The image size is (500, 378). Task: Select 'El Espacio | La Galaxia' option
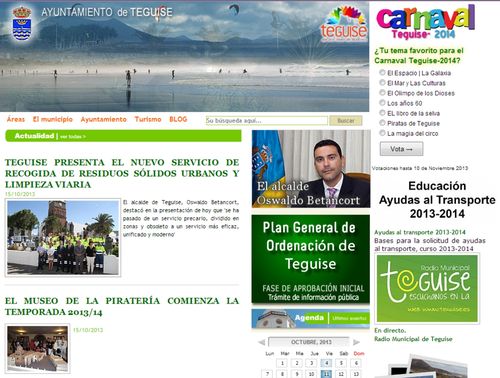[x=382, y=72]
